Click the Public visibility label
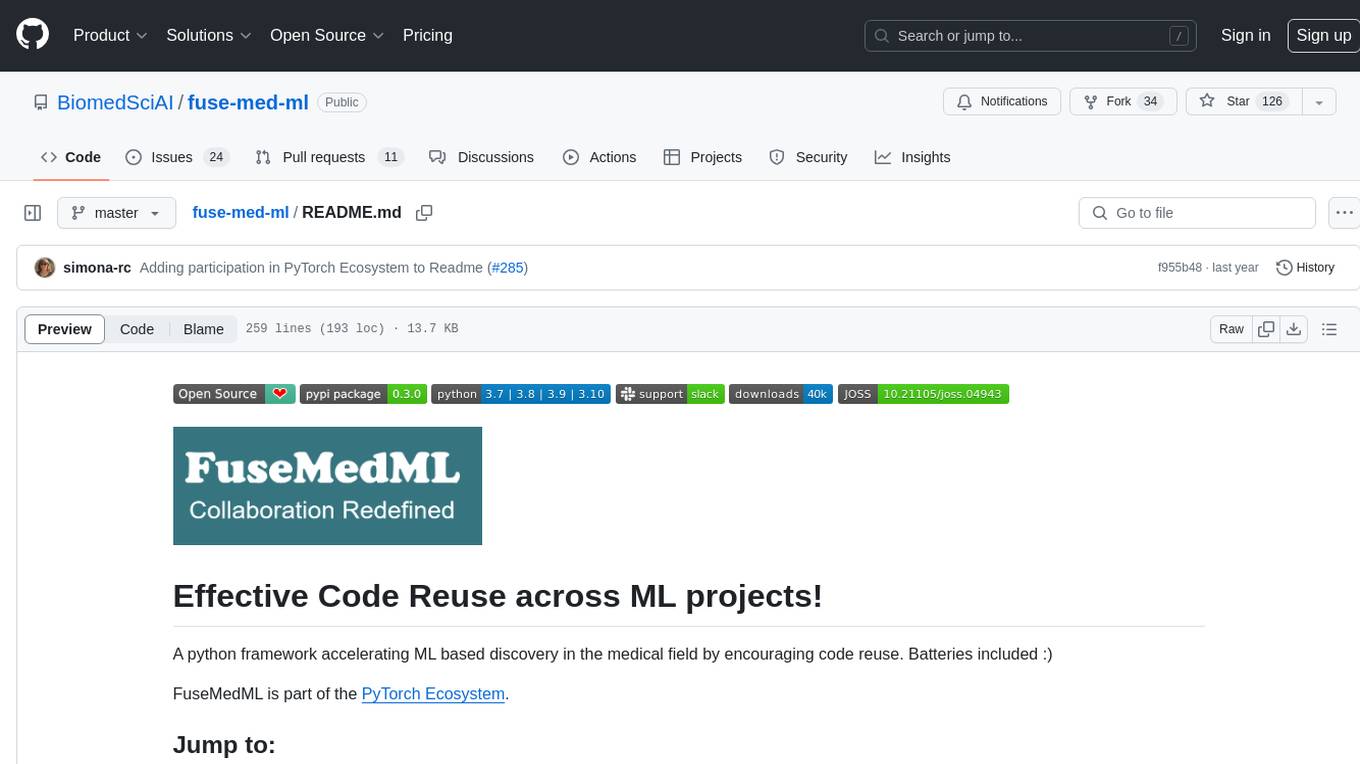 click(342, 102)
